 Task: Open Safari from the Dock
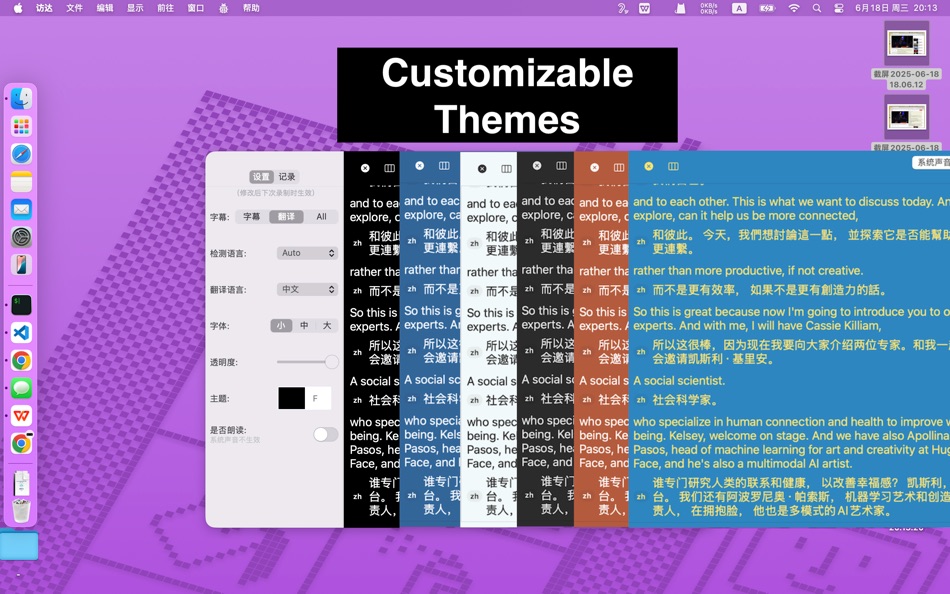click(22, 153)
